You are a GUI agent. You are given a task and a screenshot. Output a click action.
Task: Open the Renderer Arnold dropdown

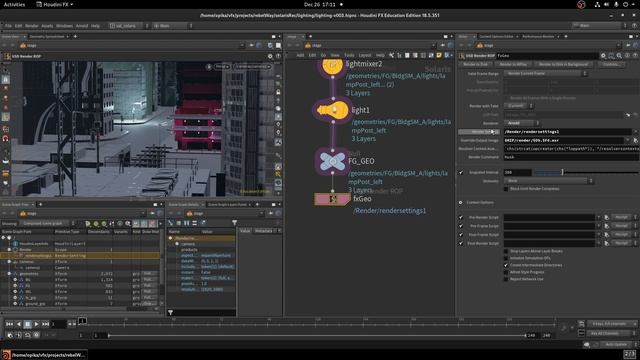(x=522, y=123)
